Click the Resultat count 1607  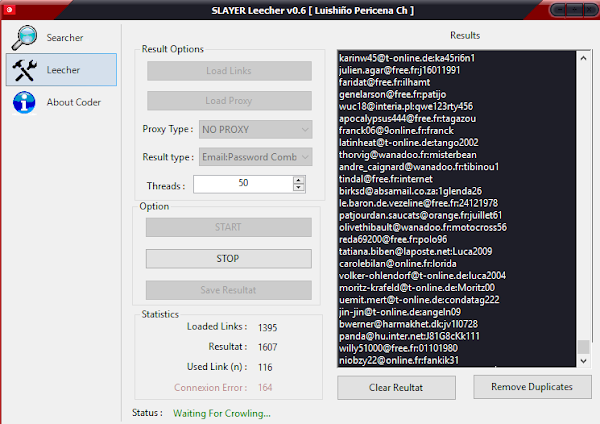coord(267,347)
